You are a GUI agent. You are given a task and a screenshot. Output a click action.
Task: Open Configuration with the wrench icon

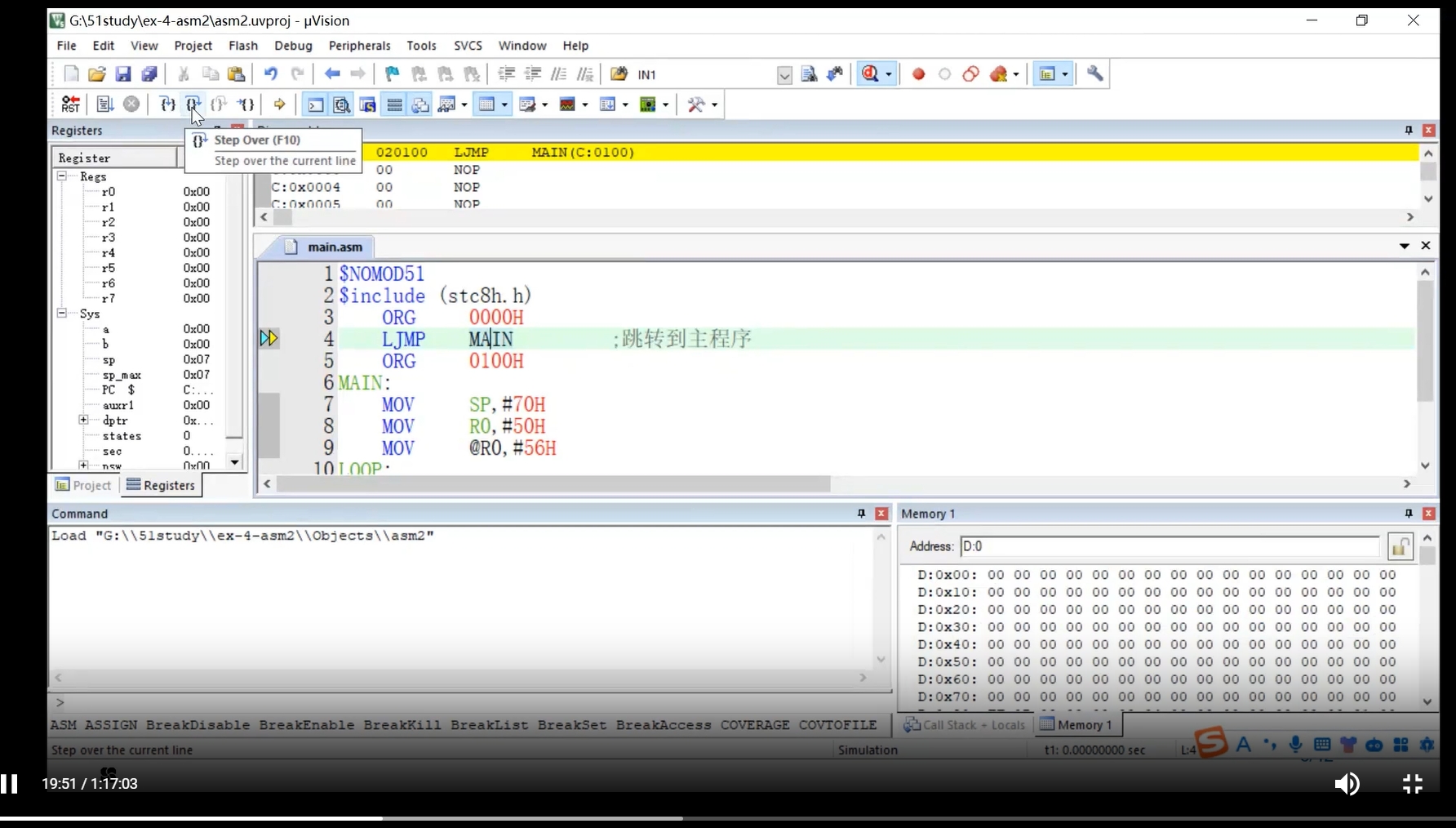(x=1095, y=74)
